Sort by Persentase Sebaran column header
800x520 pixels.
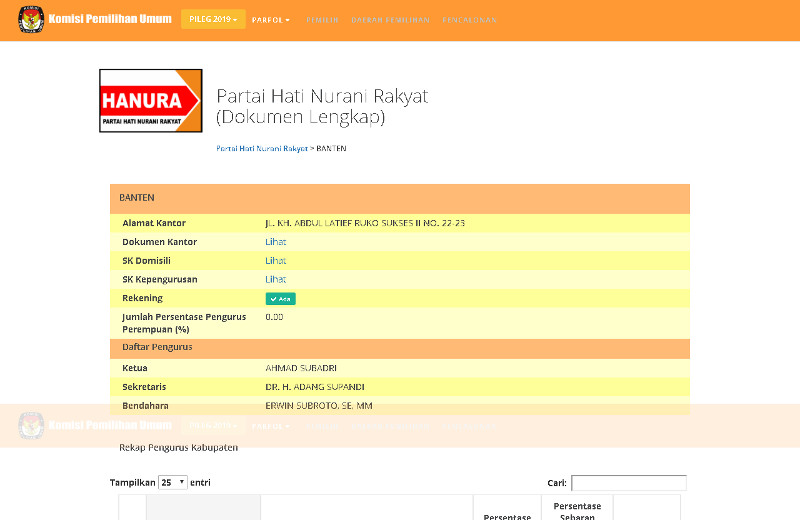click(x=577, y=511)
